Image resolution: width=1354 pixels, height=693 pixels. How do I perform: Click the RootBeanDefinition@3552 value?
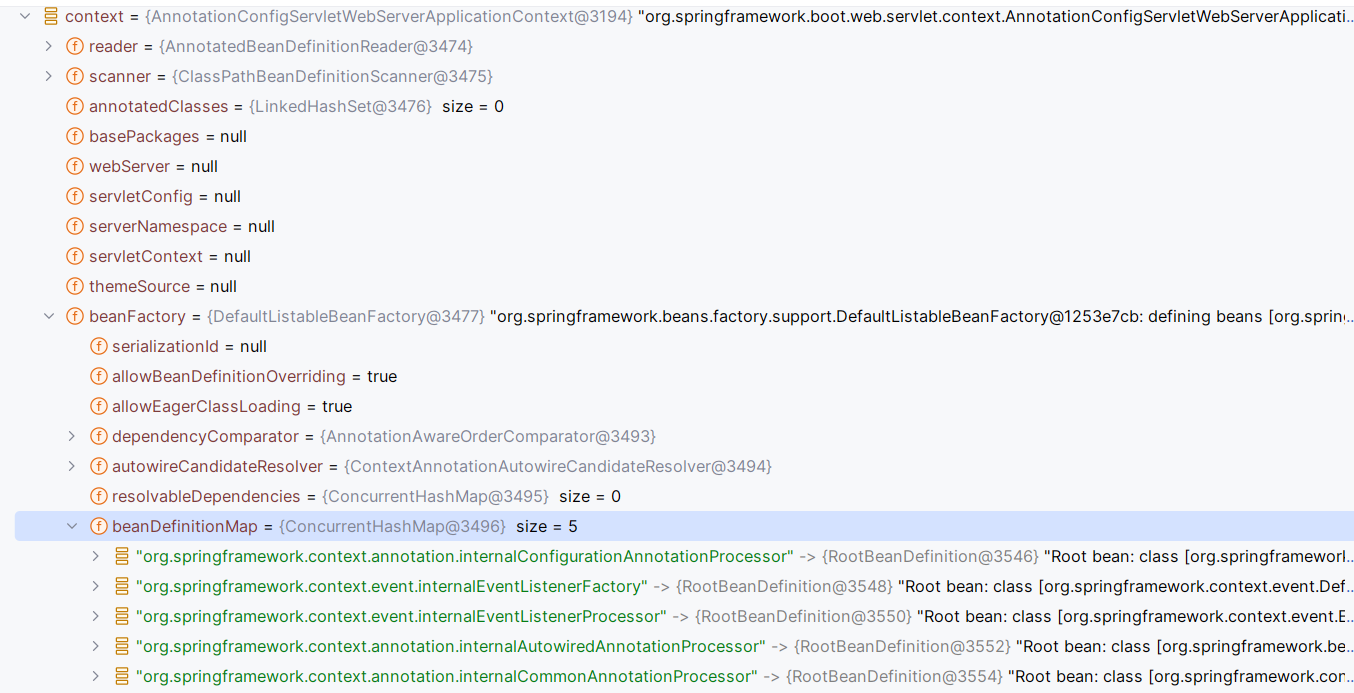903,646
